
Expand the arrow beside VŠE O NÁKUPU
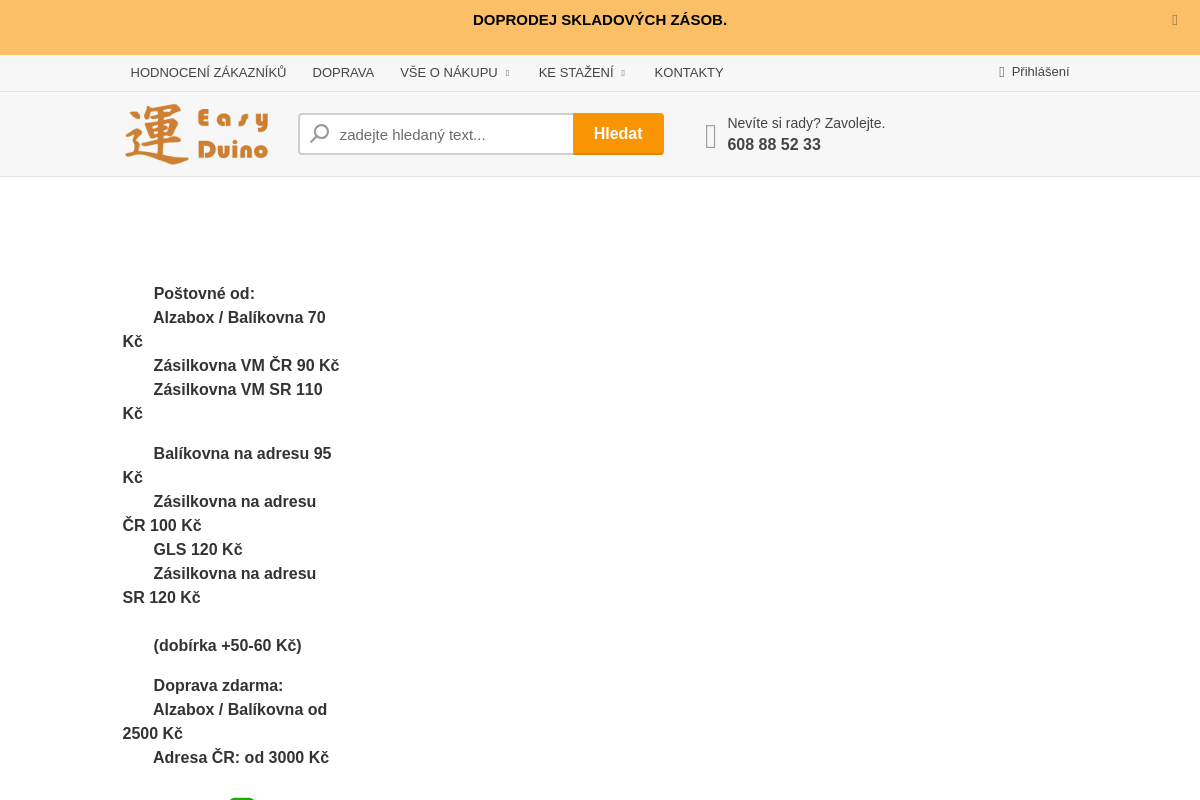click(x=508, y=73)
